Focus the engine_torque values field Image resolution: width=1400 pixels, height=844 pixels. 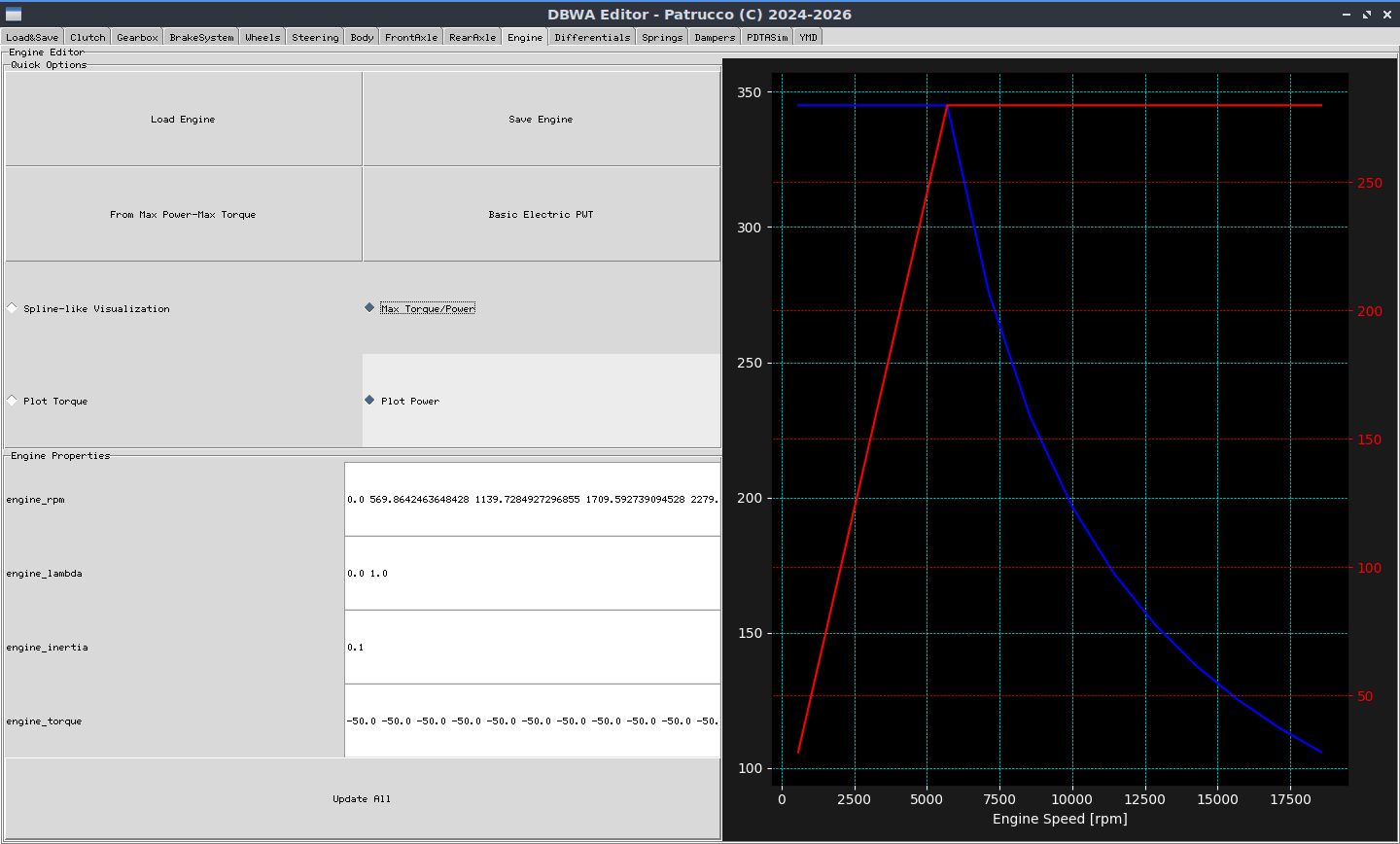pos(532,721)
